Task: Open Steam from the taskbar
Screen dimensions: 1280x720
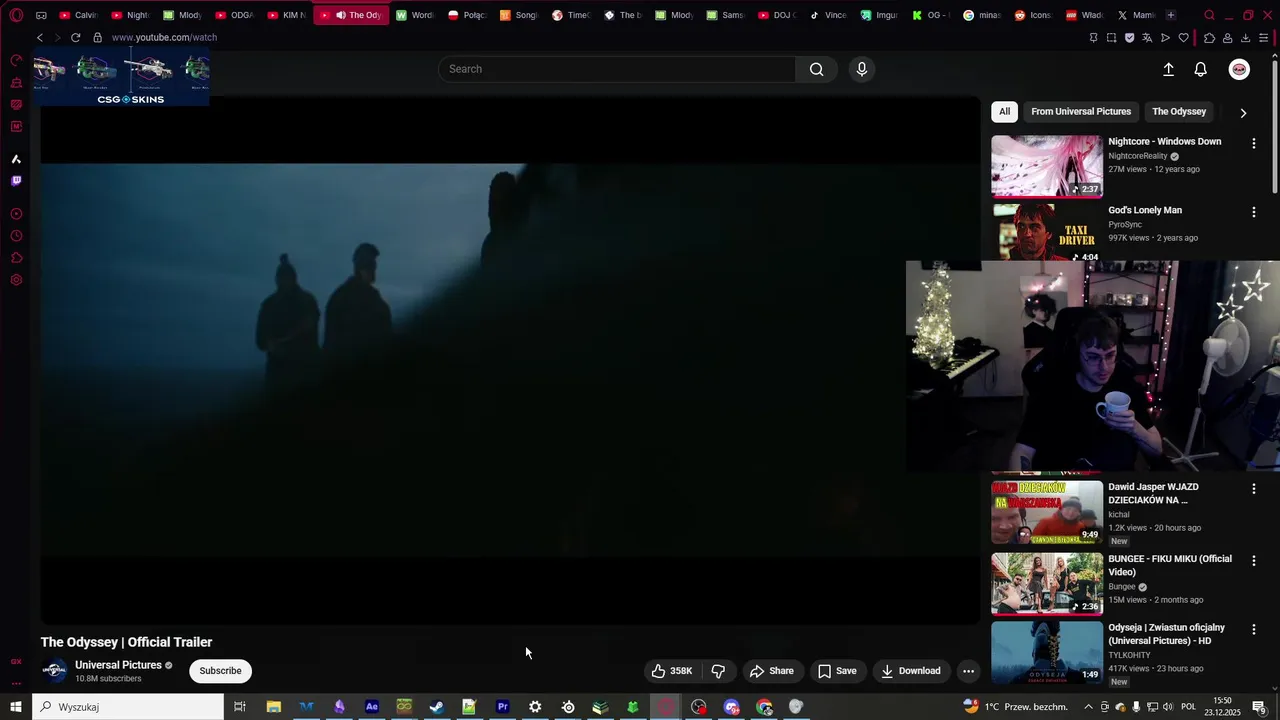Action: pyautogui.click(x=437, y=707)
